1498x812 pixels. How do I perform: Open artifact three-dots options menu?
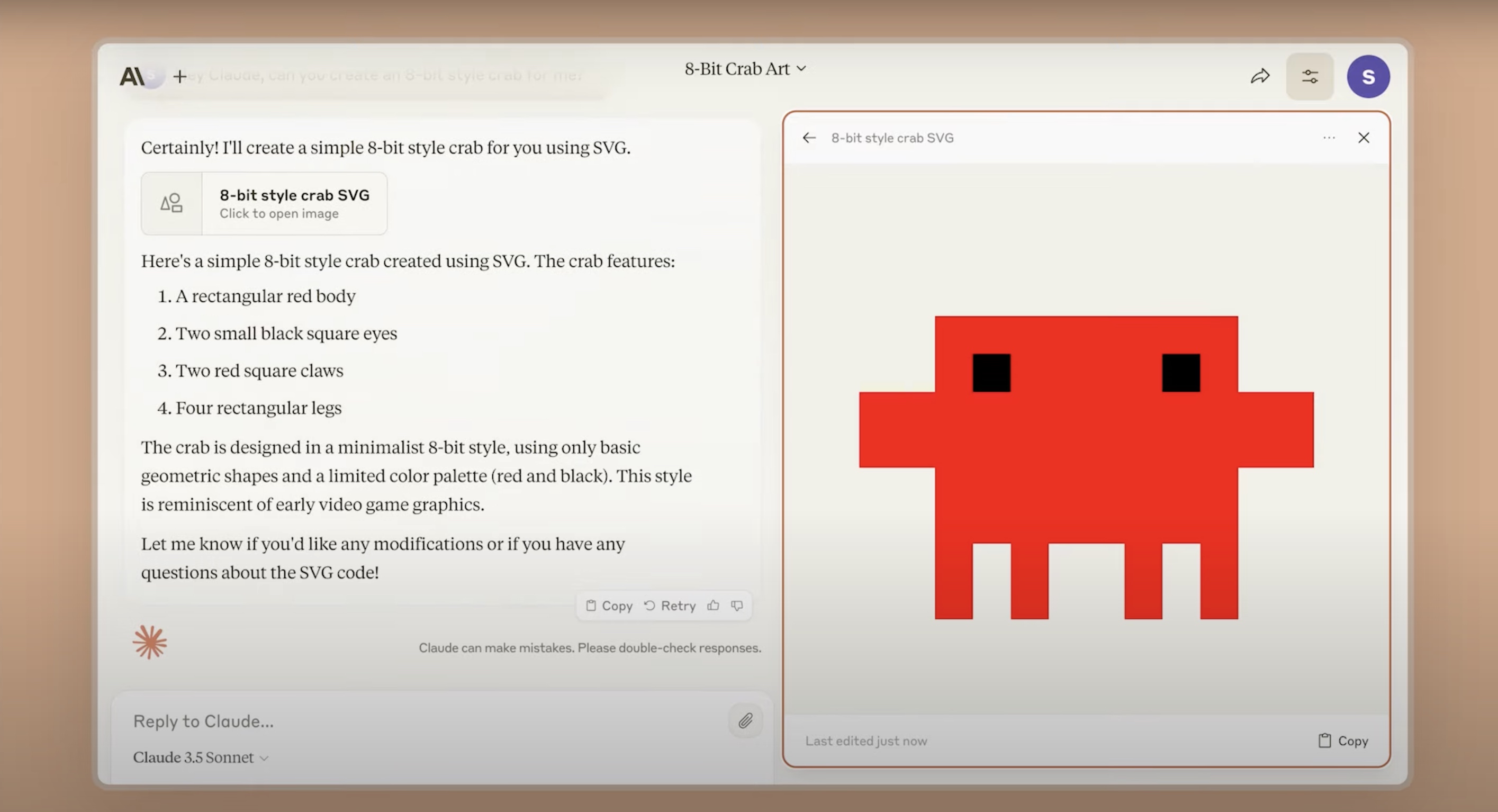[1329, 138]
